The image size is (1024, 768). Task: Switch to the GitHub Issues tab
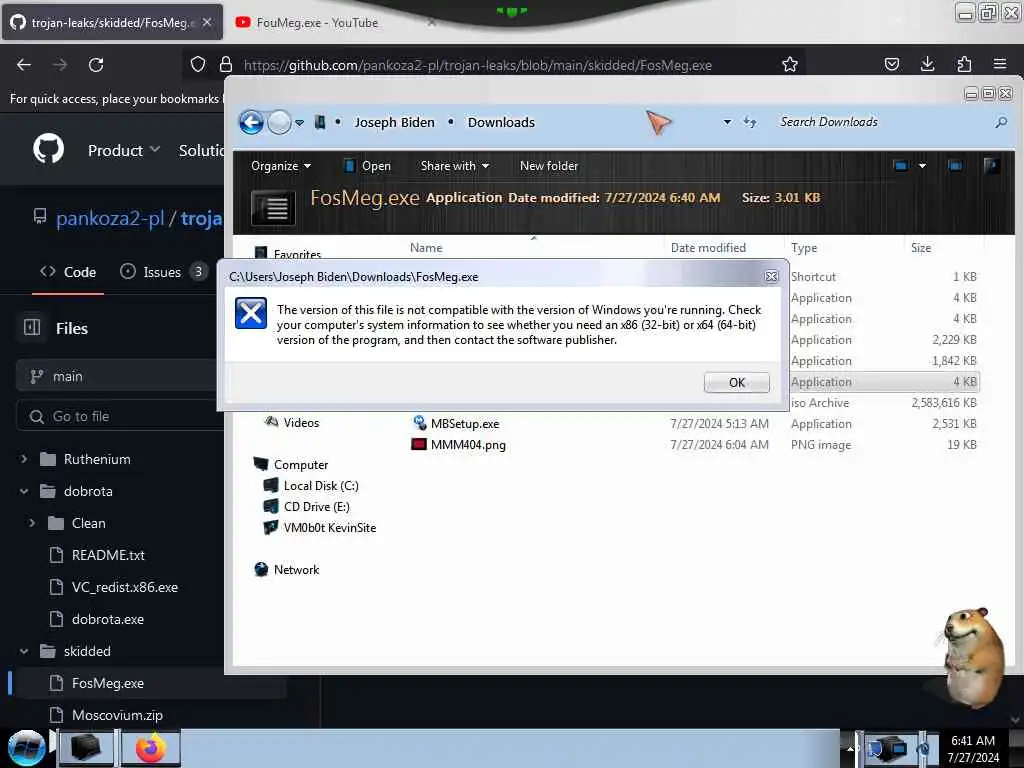pos(163,272)
